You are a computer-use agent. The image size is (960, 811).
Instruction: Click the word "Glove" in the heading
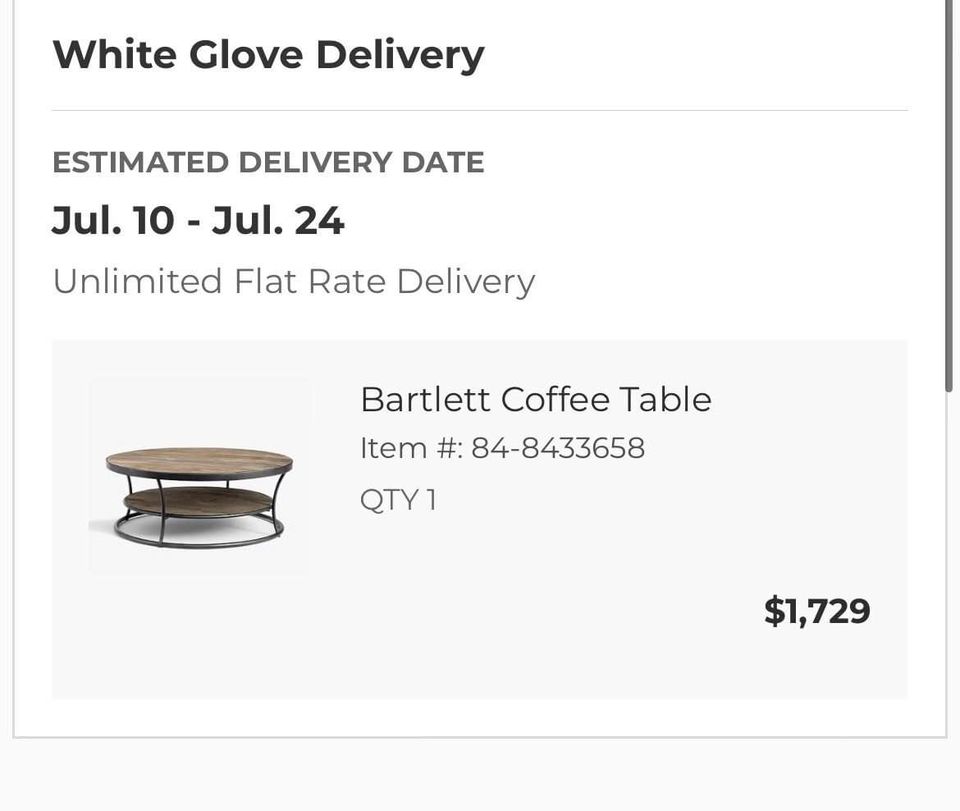pyautogui.click(x=245, y=54)
